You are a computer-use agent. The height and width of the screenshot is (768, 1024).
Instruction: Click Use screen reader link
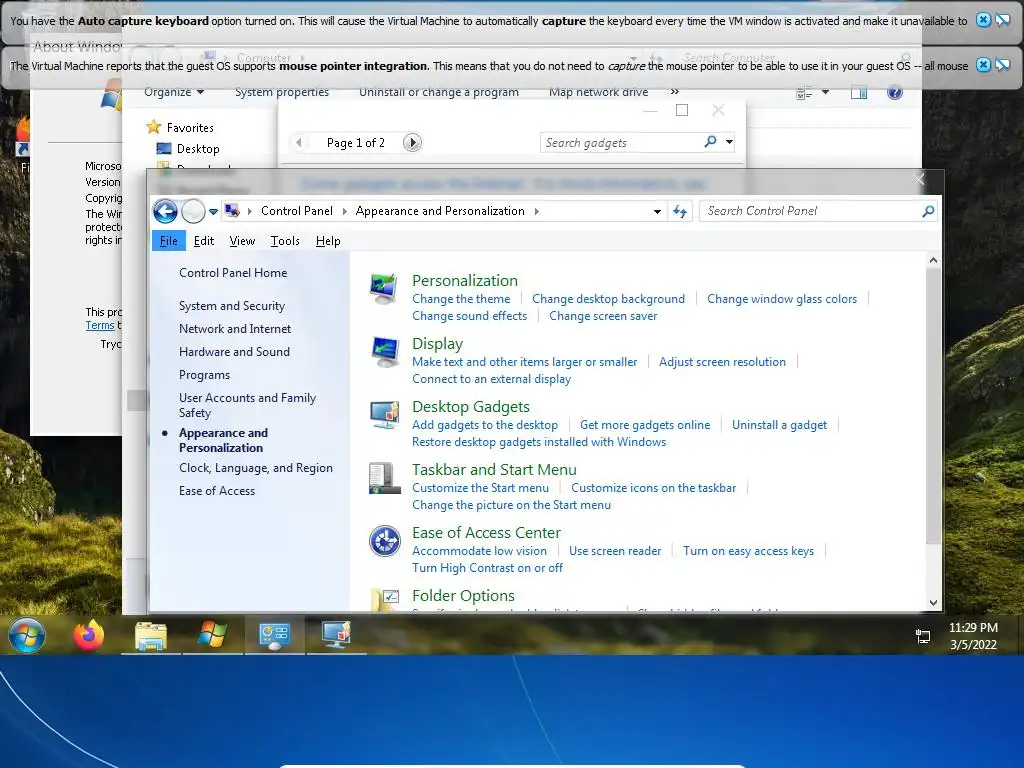(x=615, y=551)
